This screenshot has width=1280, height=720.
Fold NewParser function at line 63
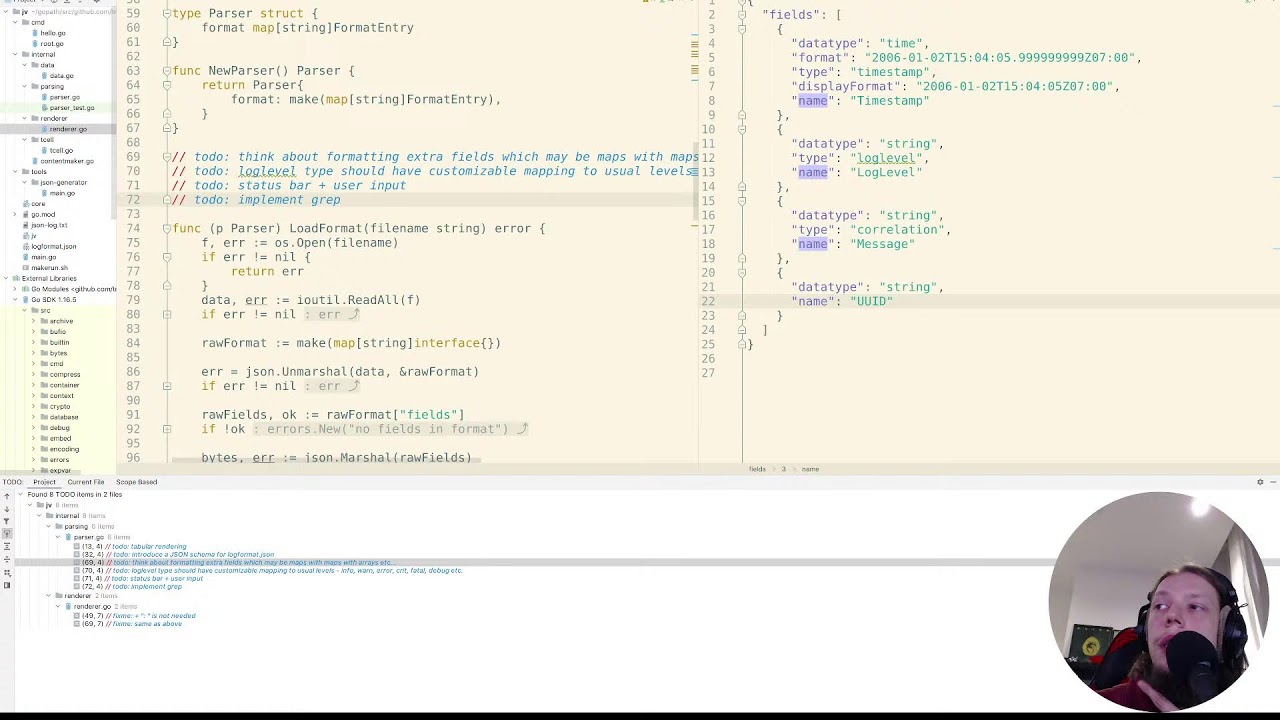pyautogui.click(x=166, y=71)
